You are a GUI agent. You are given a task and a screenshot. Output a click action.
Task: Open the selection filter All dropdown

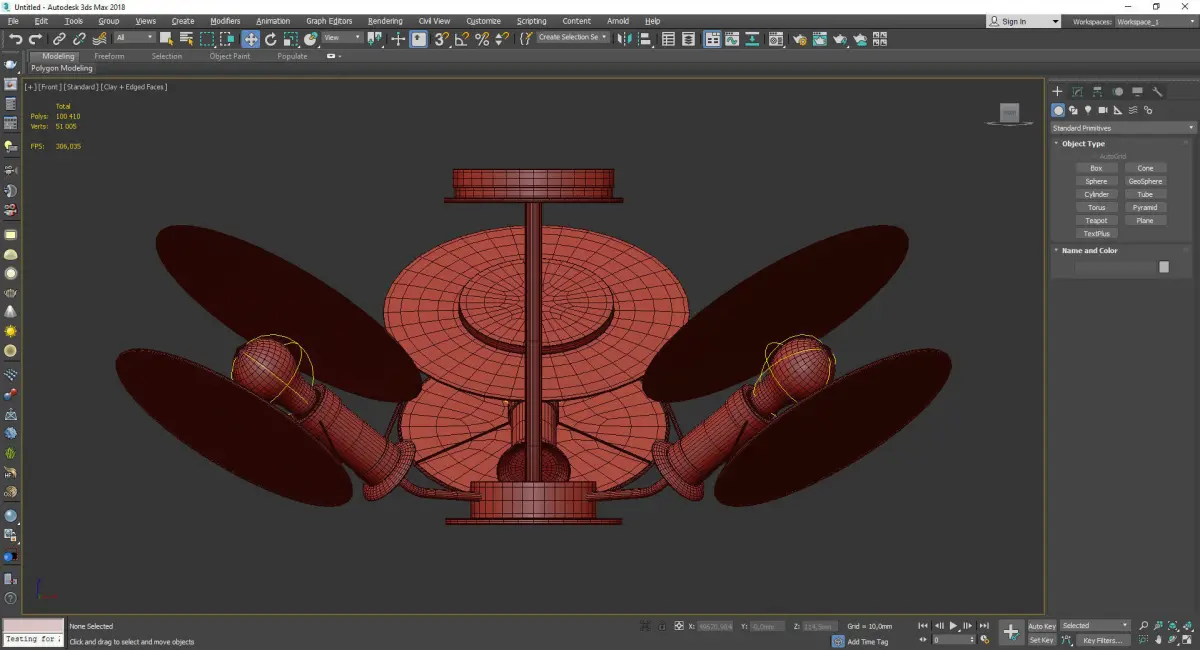[134, 38]
